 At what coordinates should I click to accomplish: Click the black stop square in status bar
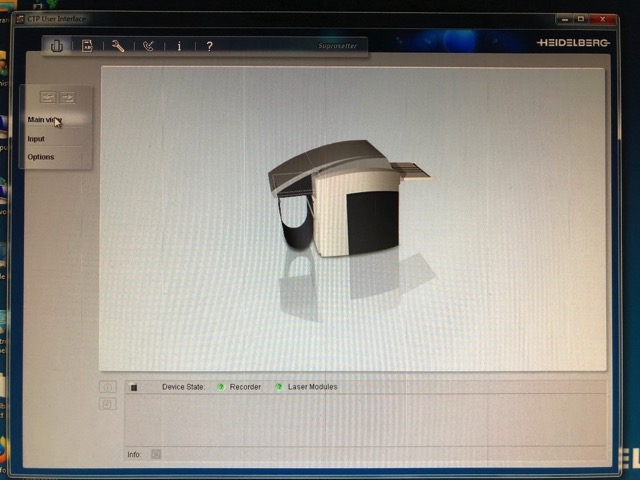pos(133,387)
